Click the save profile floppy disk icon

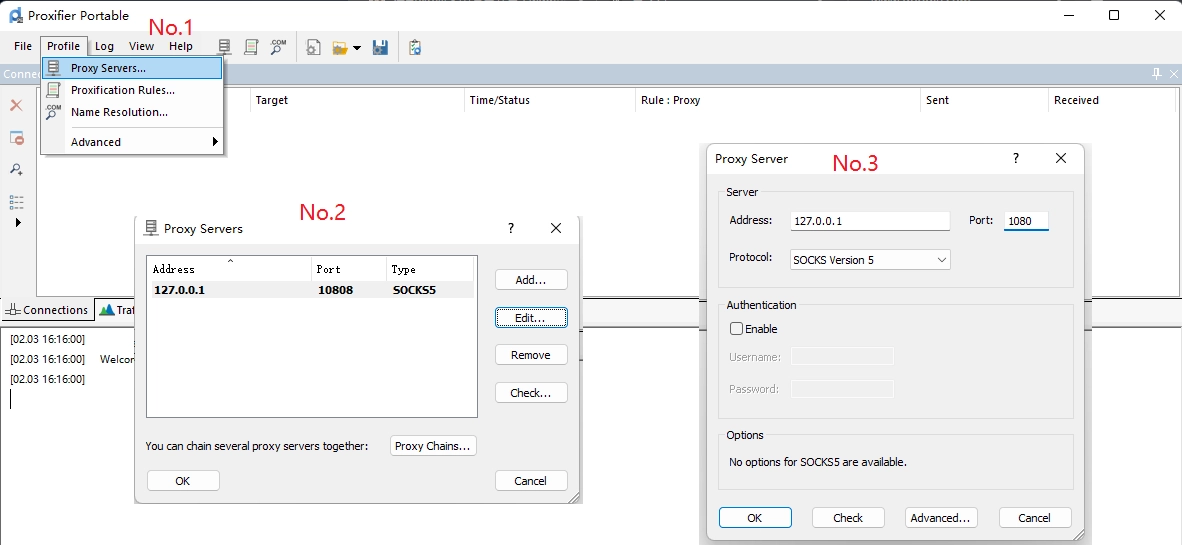380,47
